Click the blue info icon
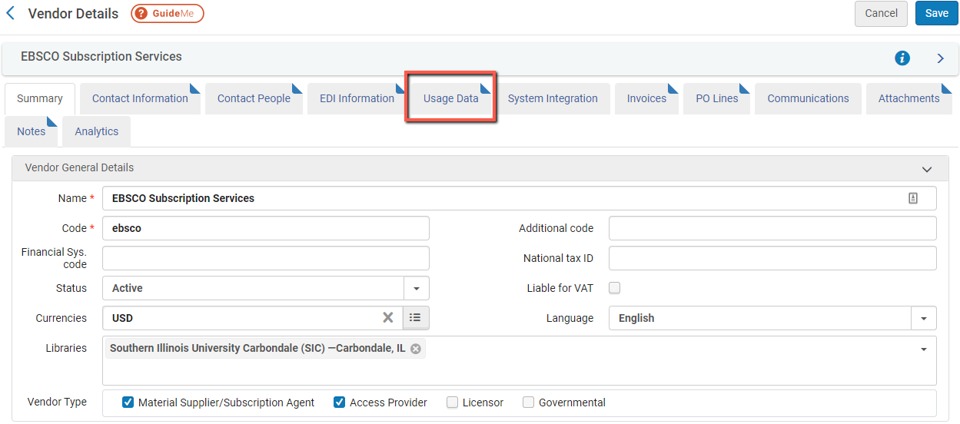960x424 pixels. point(902,58)
